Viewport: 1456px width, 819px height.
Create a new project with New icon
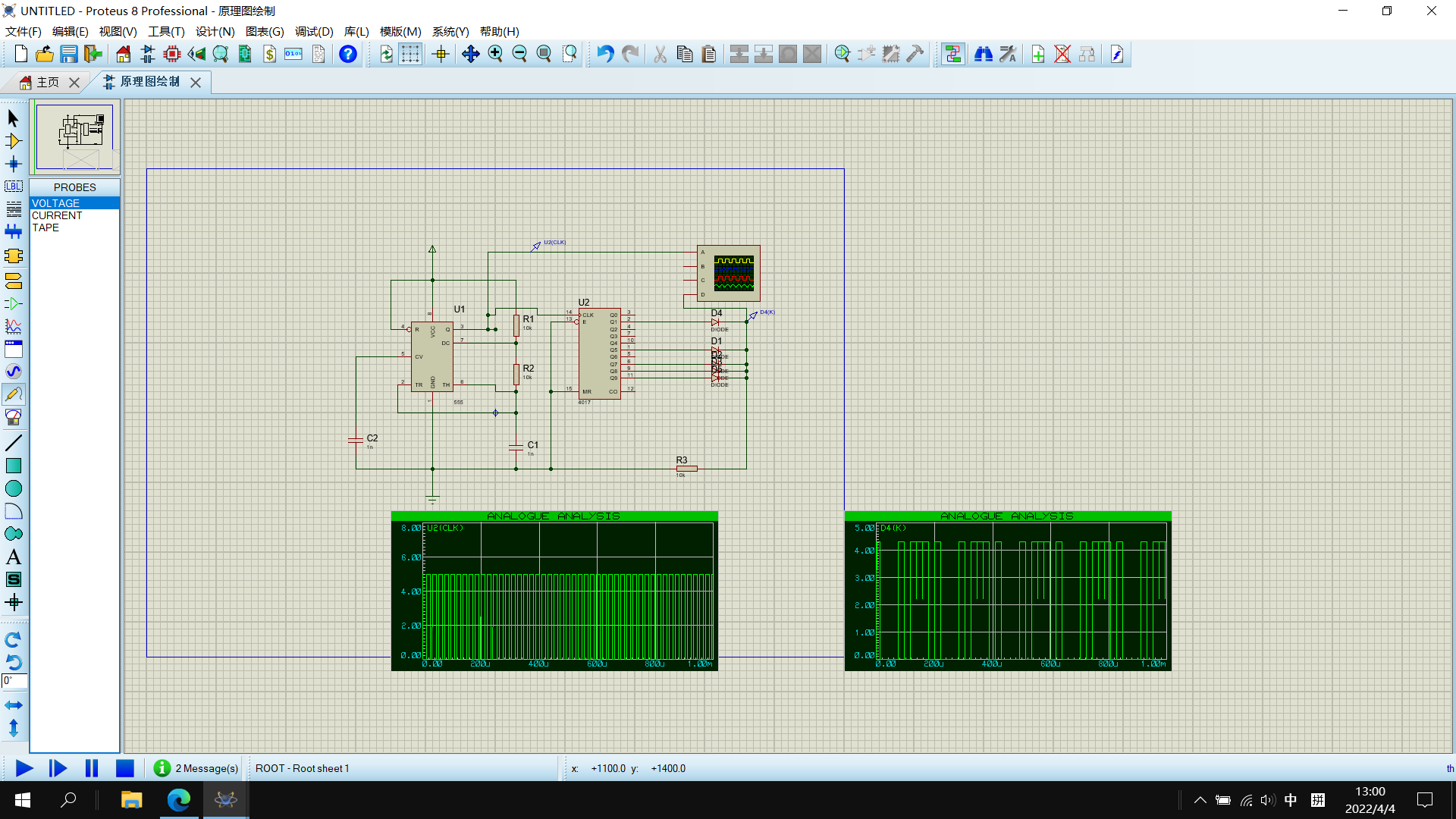pyautogui.click(x=21, y=54)
